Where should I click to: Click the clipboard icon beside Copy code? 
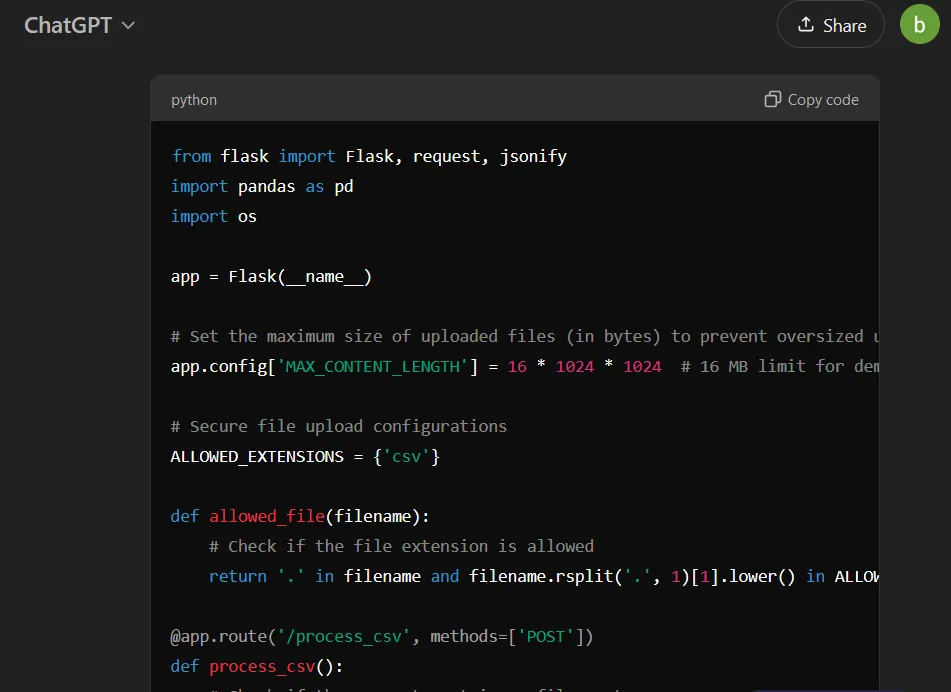click(772, 99)
